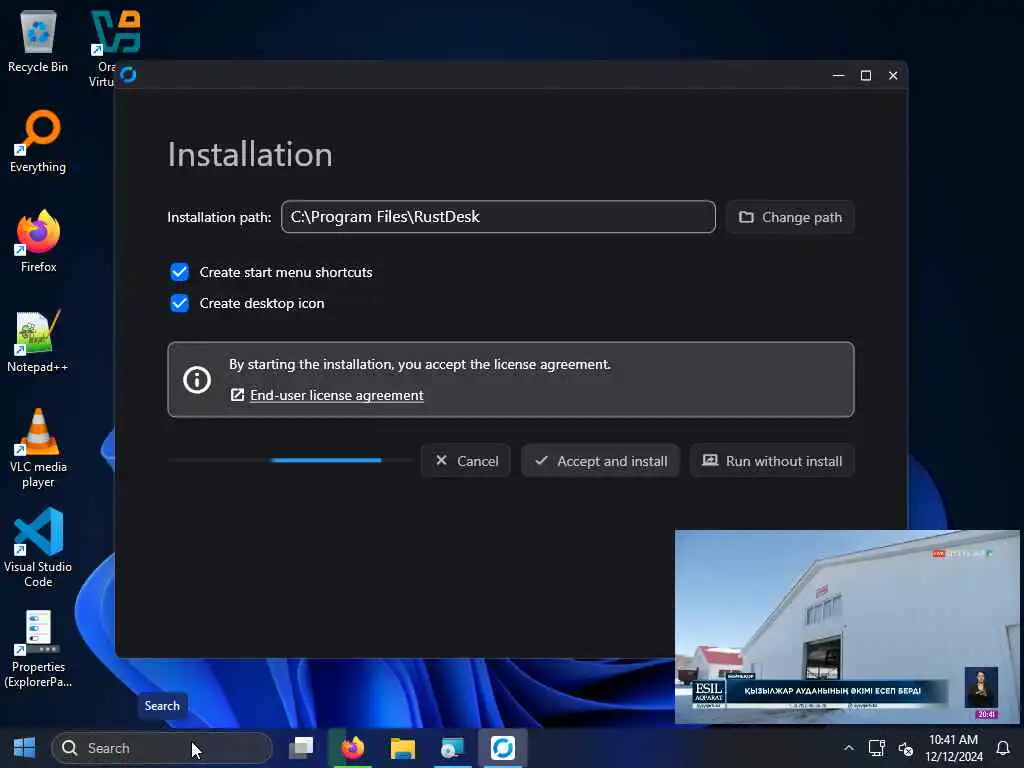Open the network status tray icon
The height and width of the screenshot is (768, 1024).
tap(876, 748)
